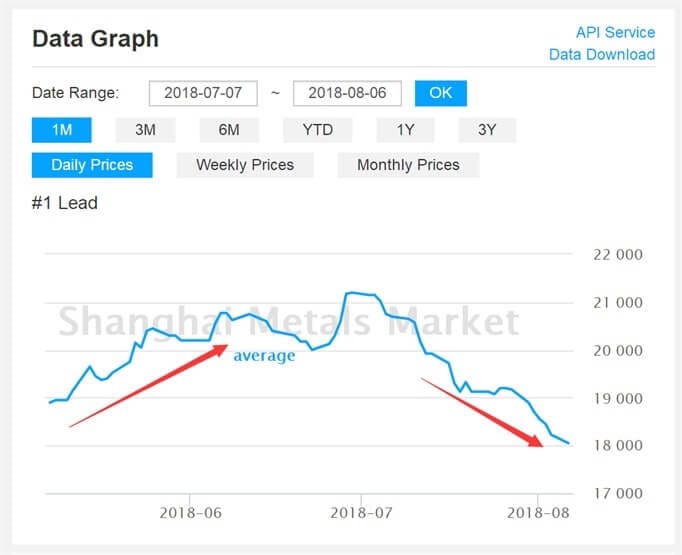Click the 'average' legend label
Image resolution: width=682 pixels, height=555 pixels.
click(264, 356)
